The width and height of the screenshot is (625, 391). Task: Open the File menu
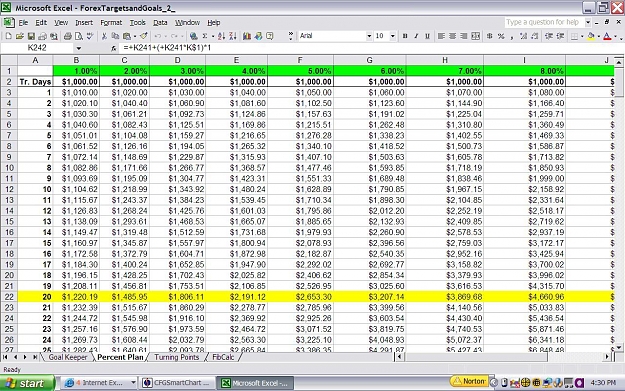(23, 23)
